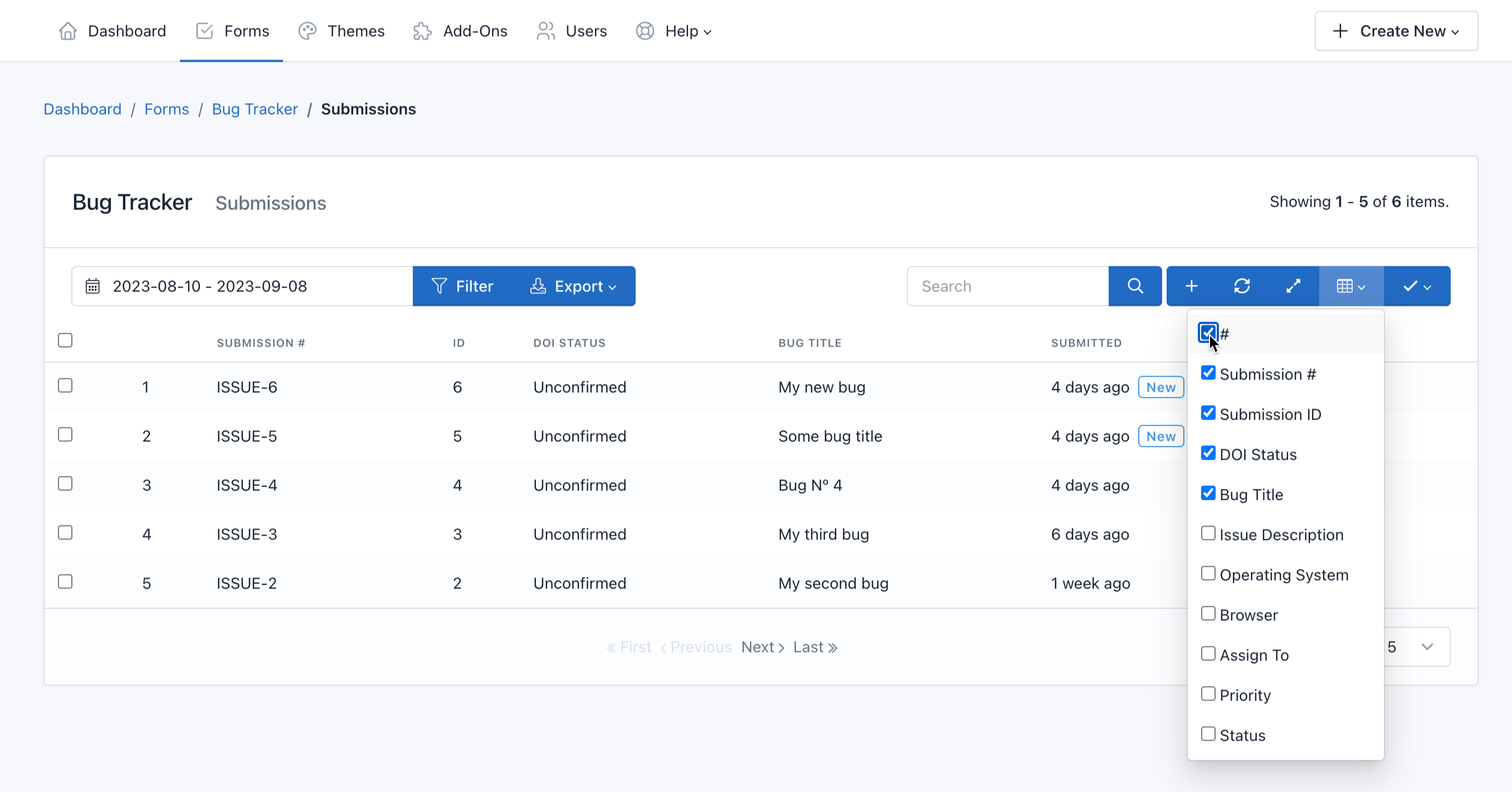Image resolution: width=1512 pixels, height=792 pixels.
Task: Click the fullscreen expand arrows icon
Action: (x=1293, y=286)
